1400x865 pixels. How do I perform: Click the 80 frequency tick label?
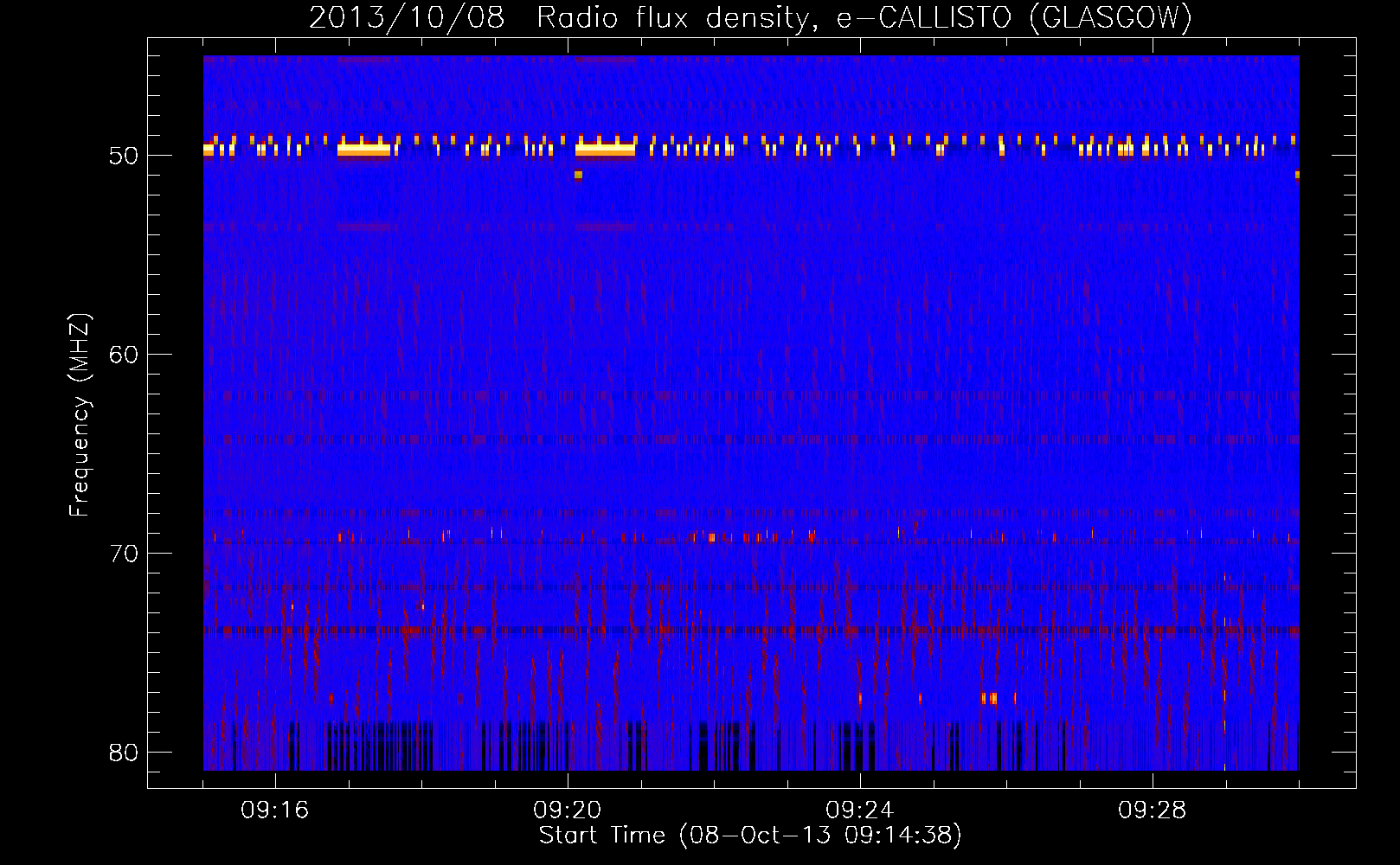pyautogui.click(x=125, y=753)
